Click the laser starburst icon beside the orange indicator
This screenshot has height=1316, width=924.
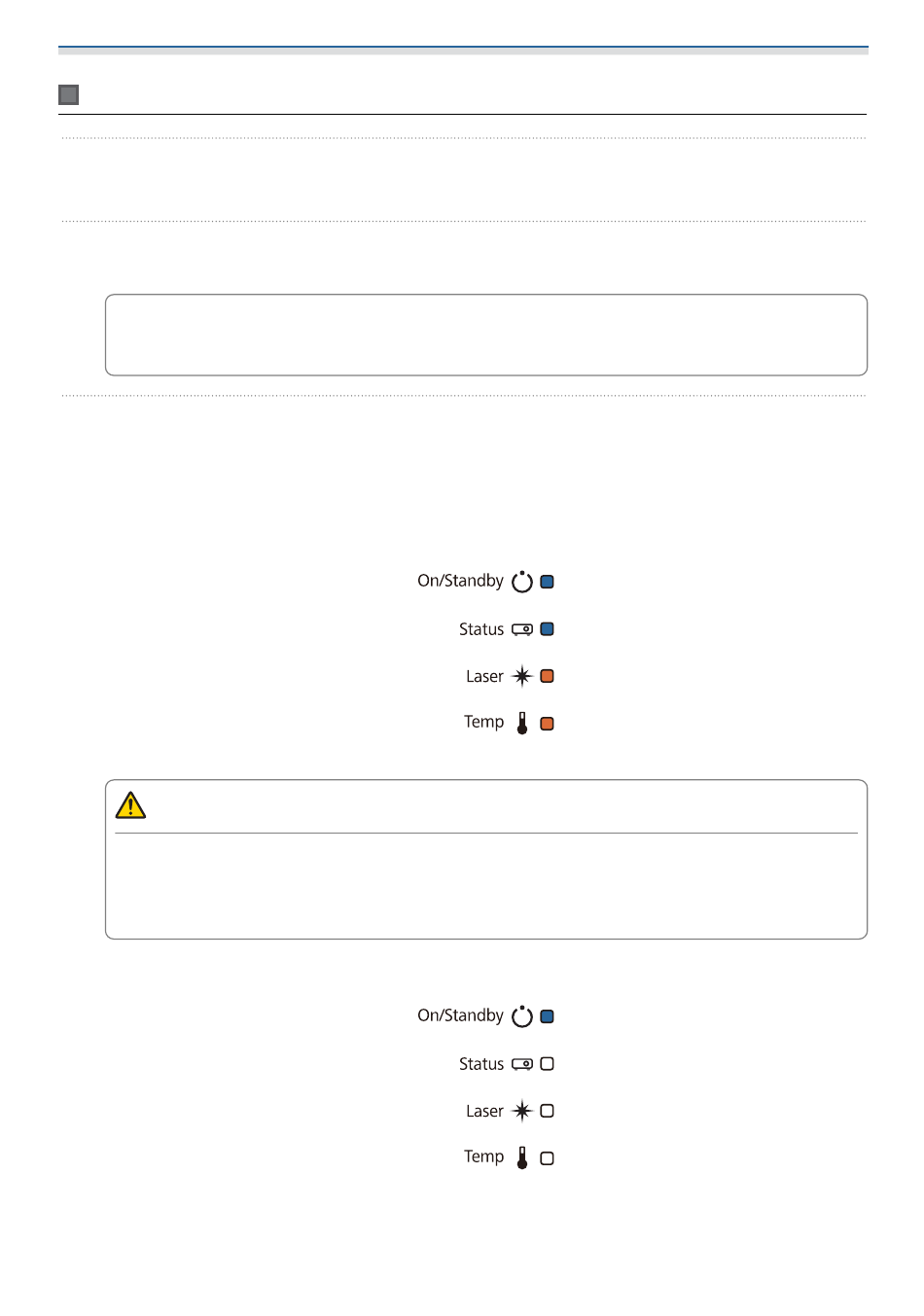tap(522, 676)
